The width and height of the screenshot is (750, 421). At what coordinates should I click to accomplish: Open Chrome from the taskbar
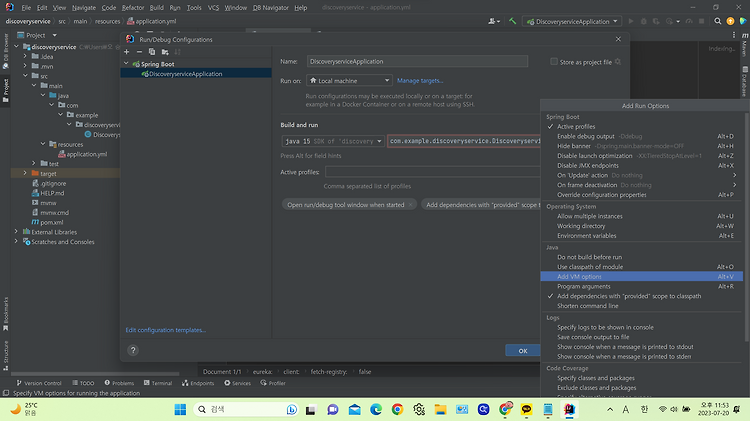click(397, 410)
